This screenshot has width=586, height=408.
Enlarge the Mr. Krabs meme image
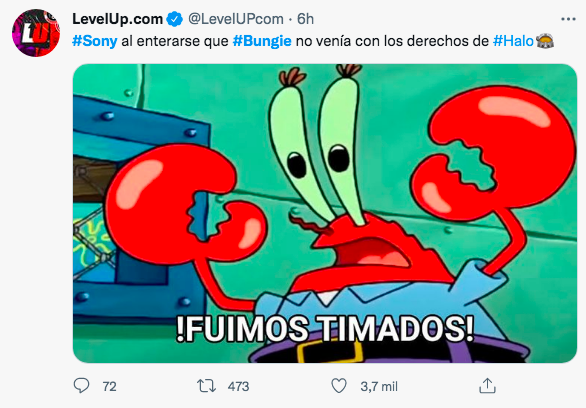pyautogui.click(x=325, y=213)
